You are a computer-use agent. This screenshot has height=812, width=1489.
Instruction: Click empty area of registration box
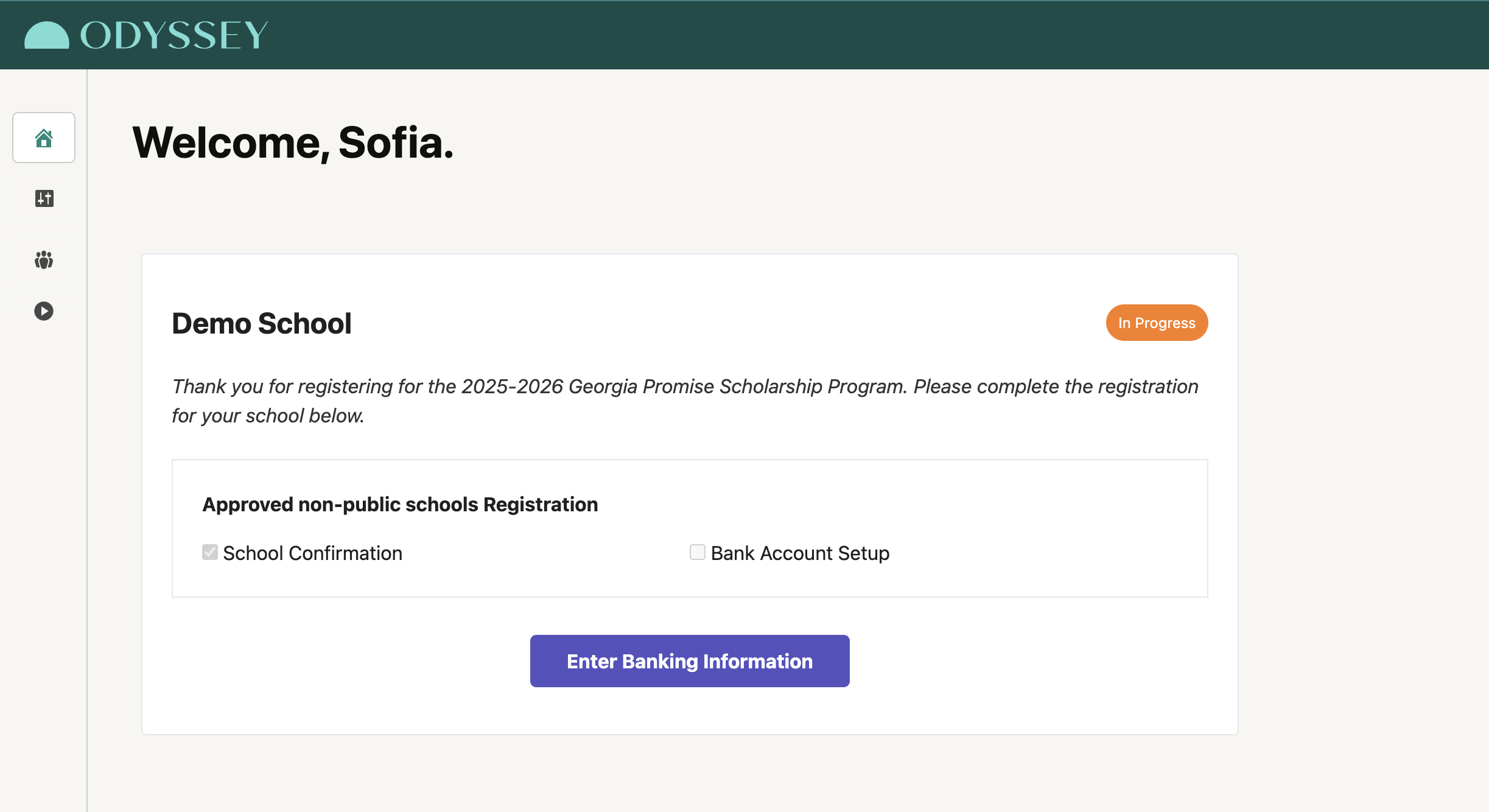974,505
